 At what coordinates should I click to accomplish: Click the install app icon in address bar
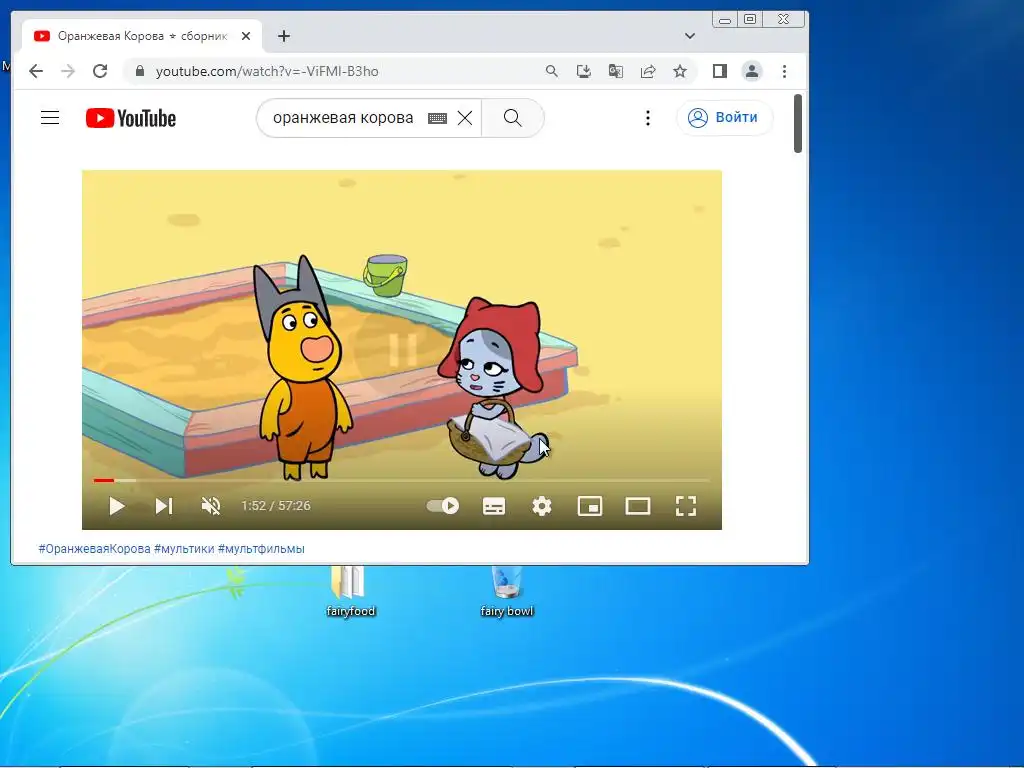pyautogui.click(x=584, y=71)
